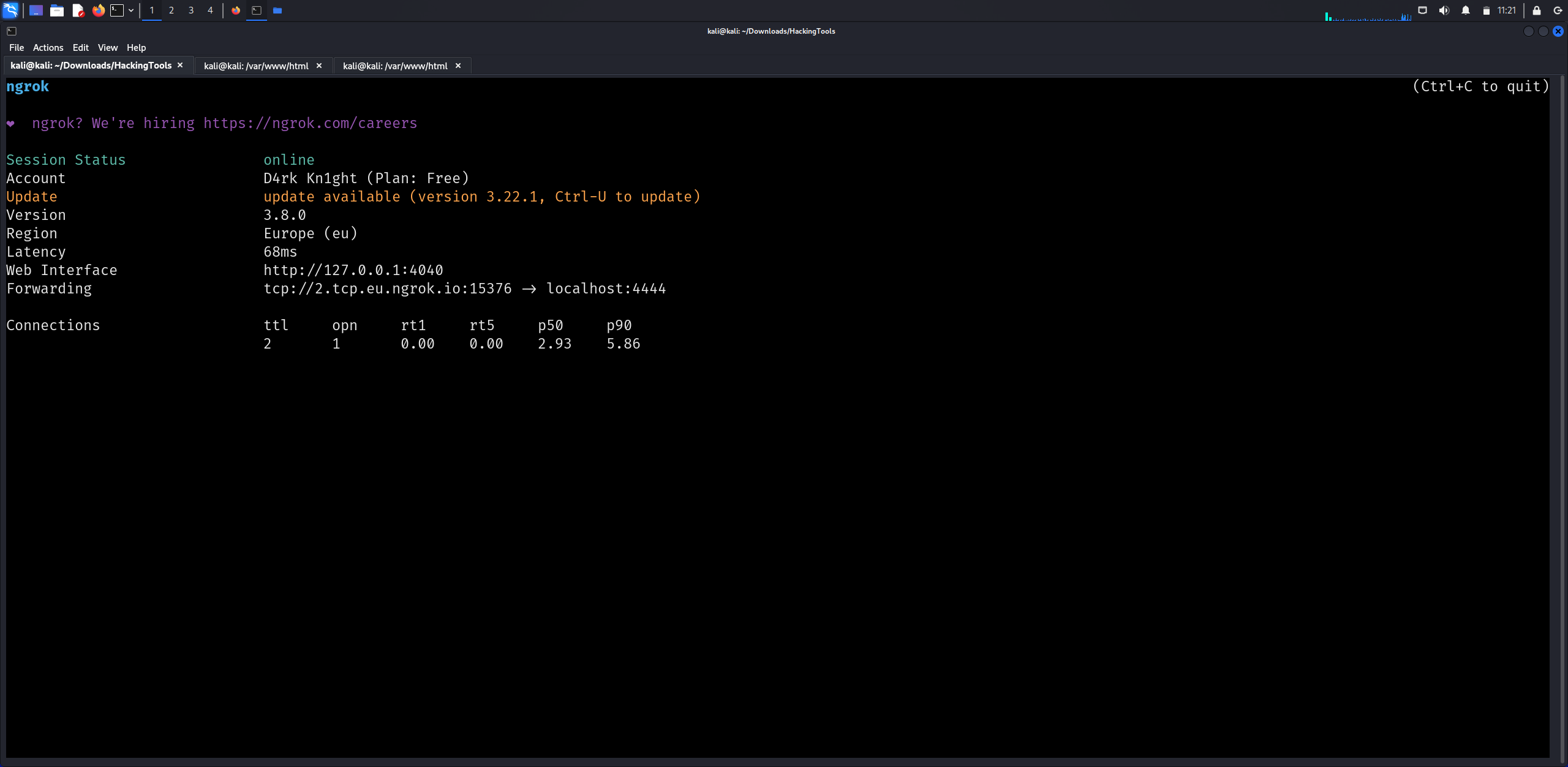
Task: Expand the terminal launcher dropdown arrow
Action: pos(131,10)
